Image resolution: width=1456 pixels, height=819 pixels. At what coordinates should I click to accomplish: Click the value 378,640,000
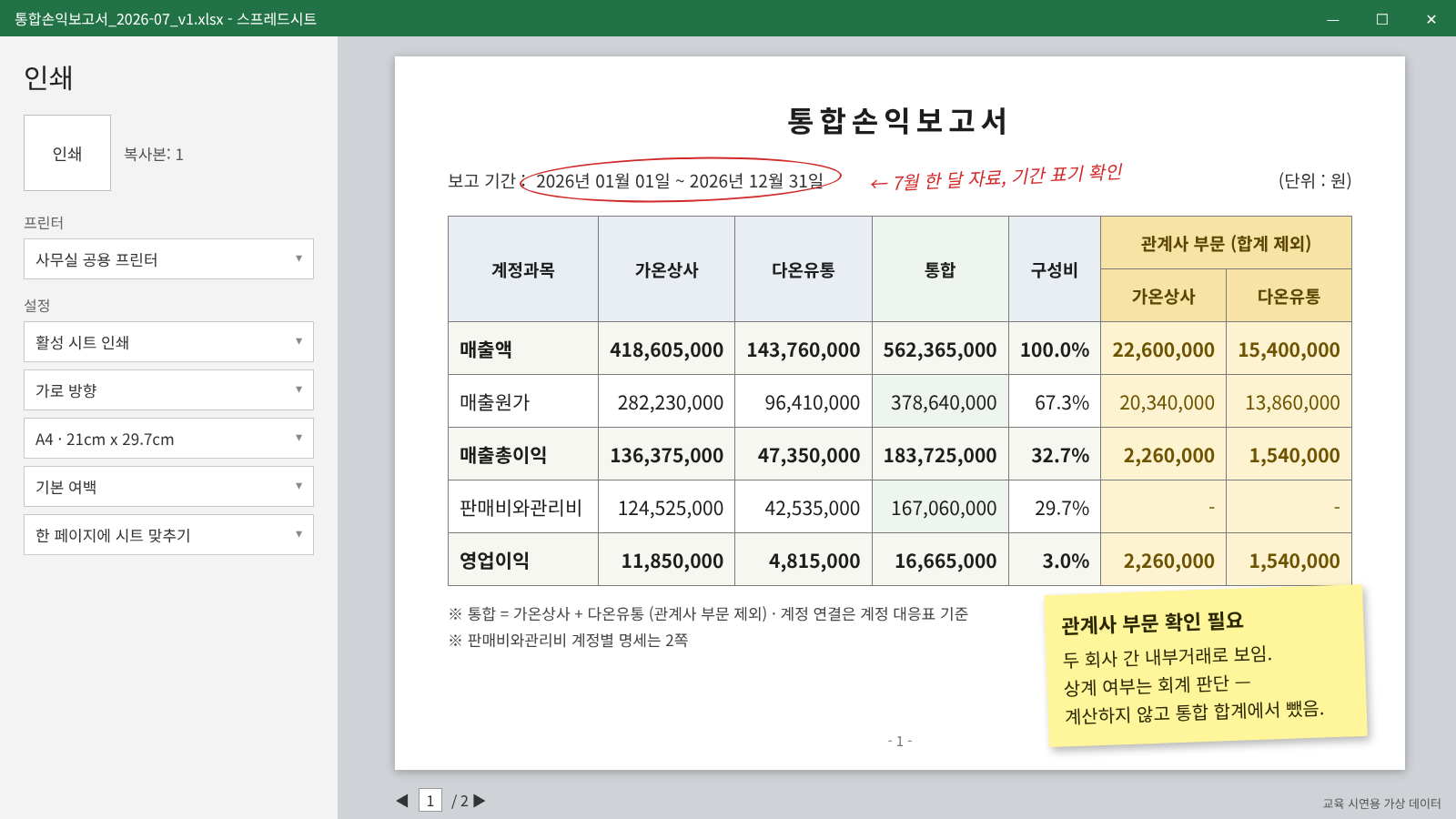pos(944,402)
